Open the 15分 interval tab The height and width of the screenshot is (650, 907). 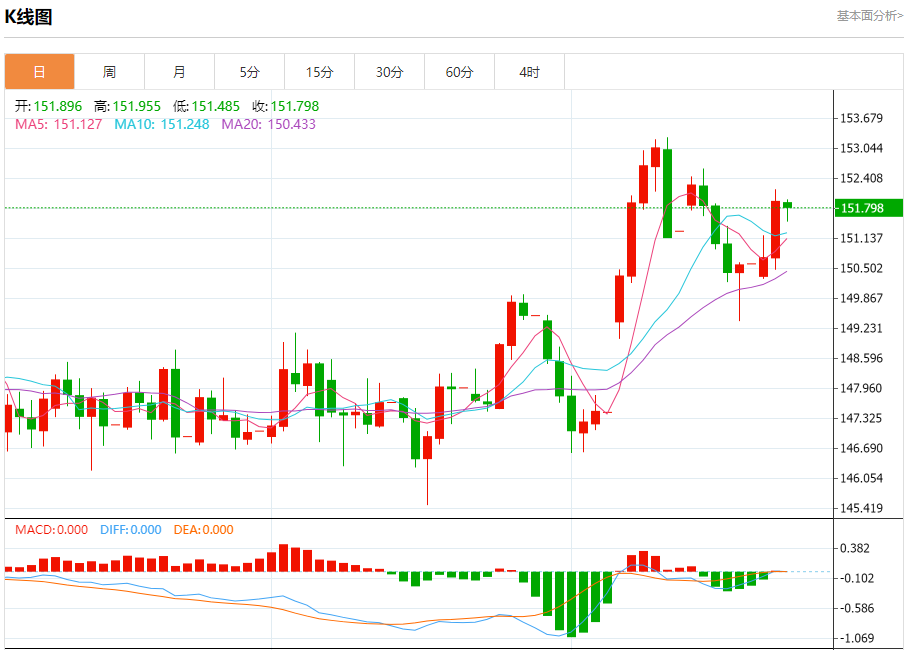pyautogui.click(x=319, y=72)
